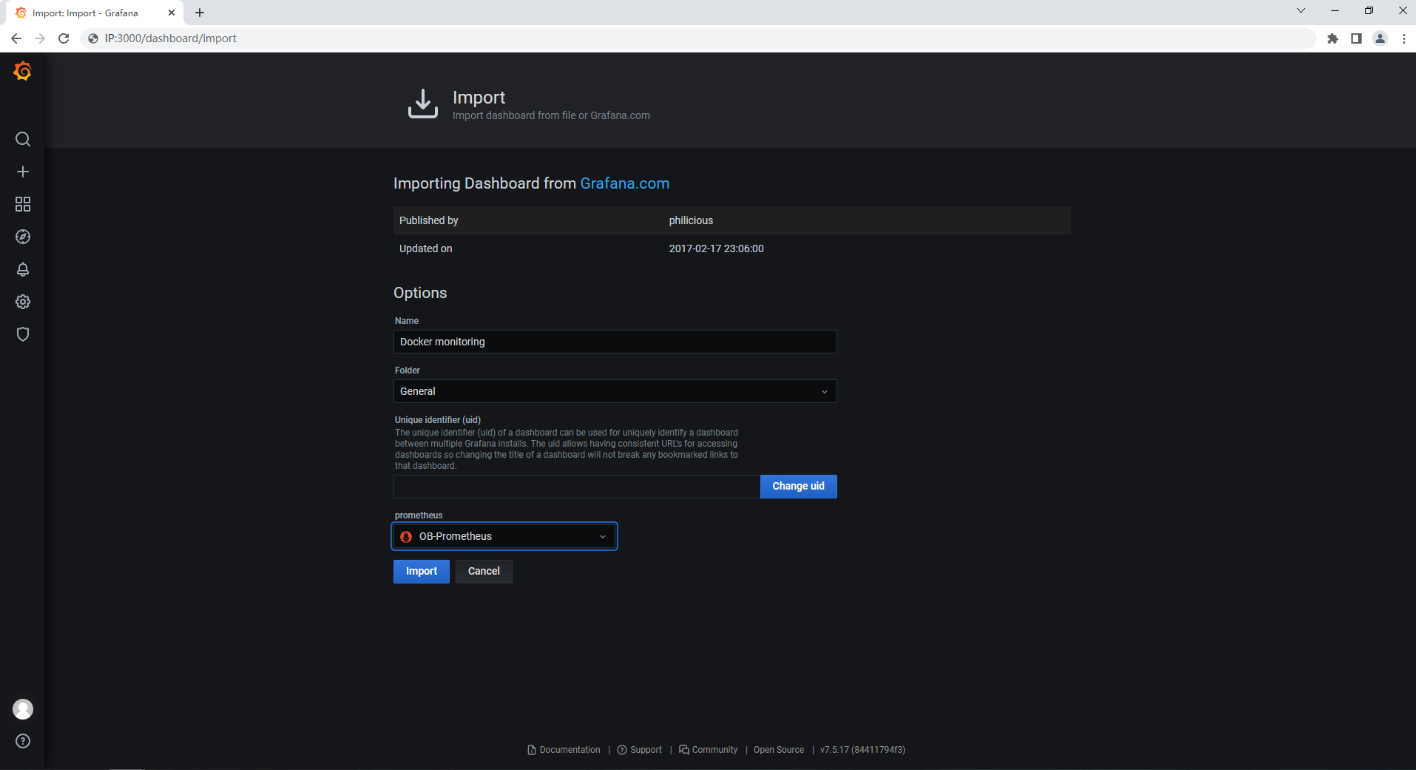
Task: Click the large import download icon in header
Action: (x=423, y=103)
